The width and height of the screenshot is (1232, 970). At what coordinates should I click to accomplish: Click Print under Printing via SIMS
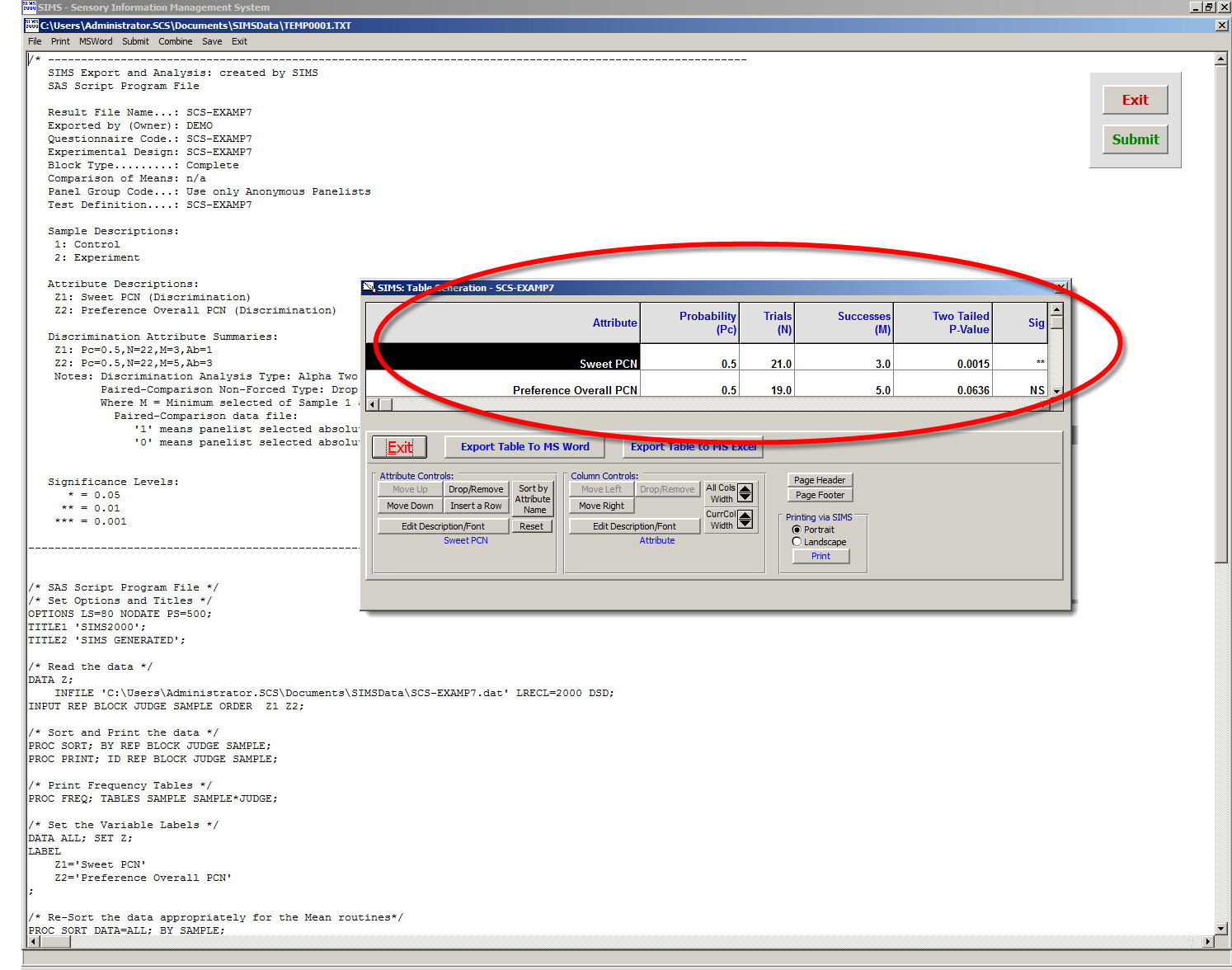tap(821, 556)
